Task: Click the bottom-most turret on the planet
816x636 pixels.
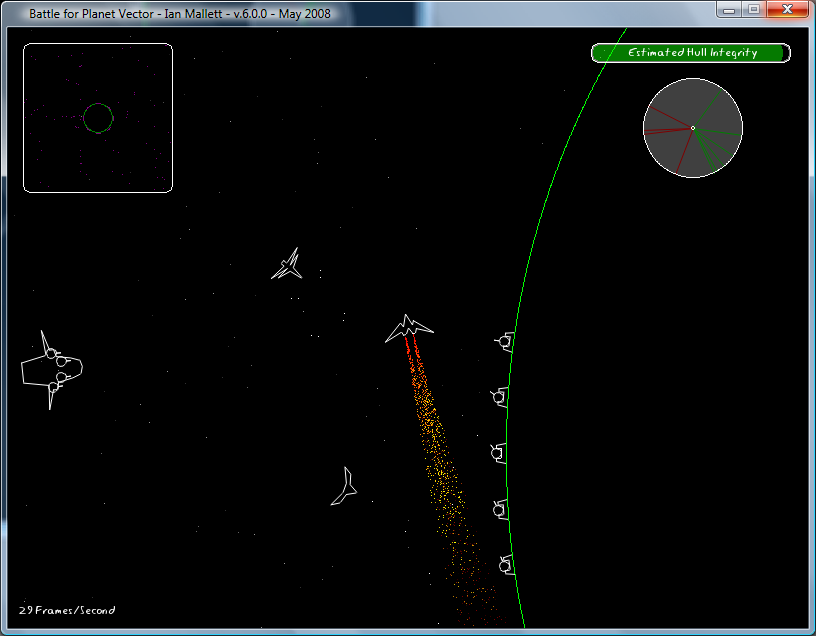Action: [506, 565]
